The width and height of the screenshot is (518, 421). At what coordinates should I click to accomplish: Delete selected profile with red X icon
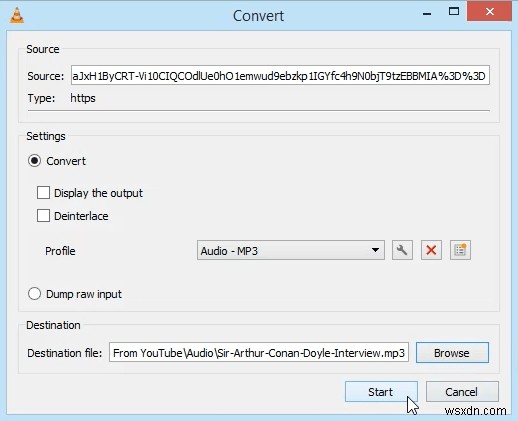pos(431,250)
